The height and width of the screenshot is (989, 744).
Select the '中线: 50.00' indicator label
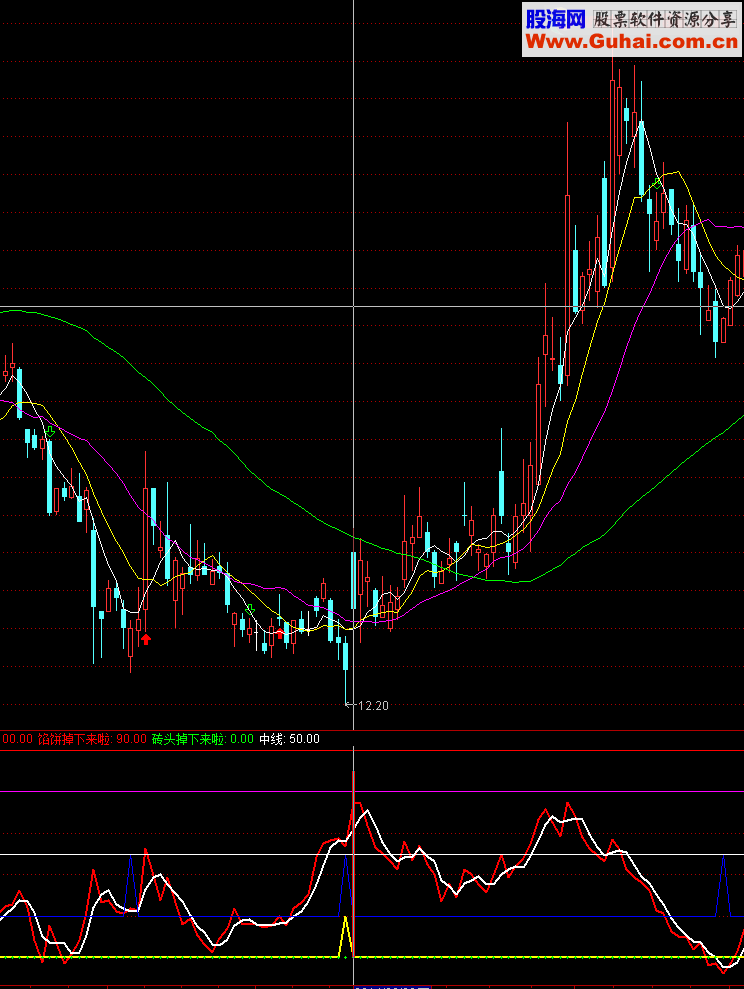point(289,739)
